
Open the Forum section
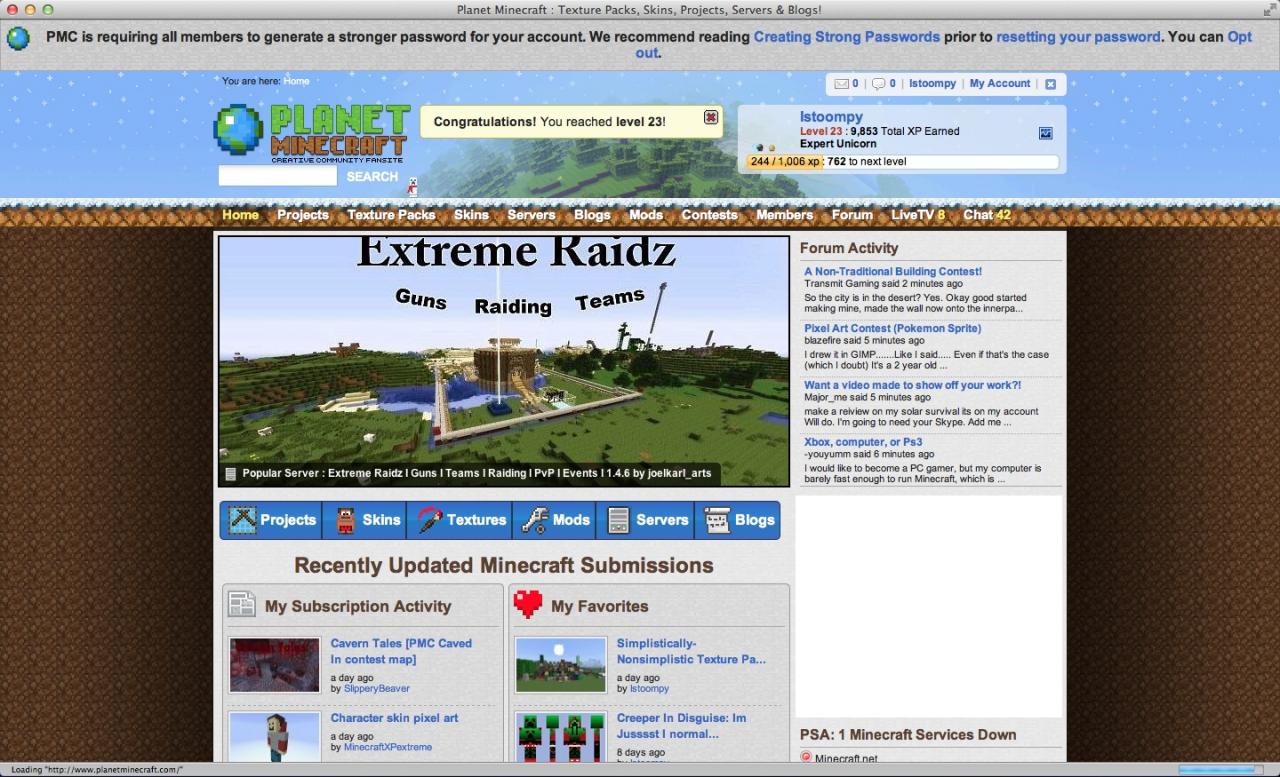coord(851,215)
